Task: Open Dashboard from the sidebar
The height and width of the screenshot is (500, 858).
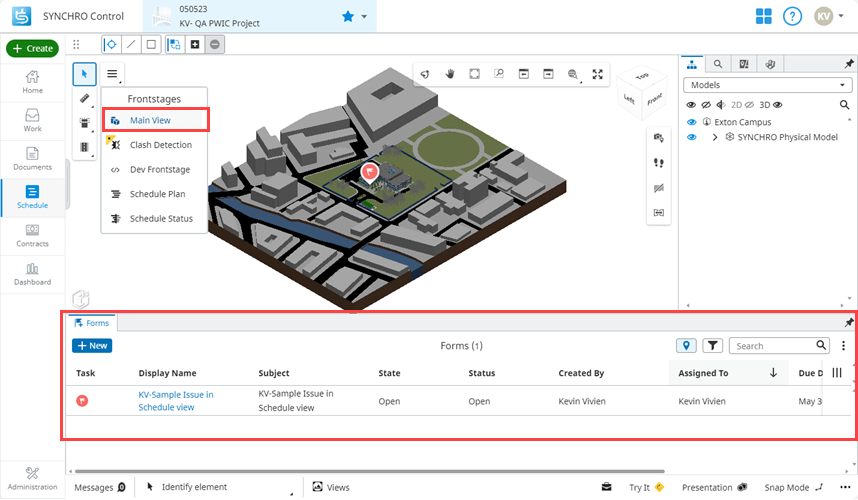Action: click(32, 274)
